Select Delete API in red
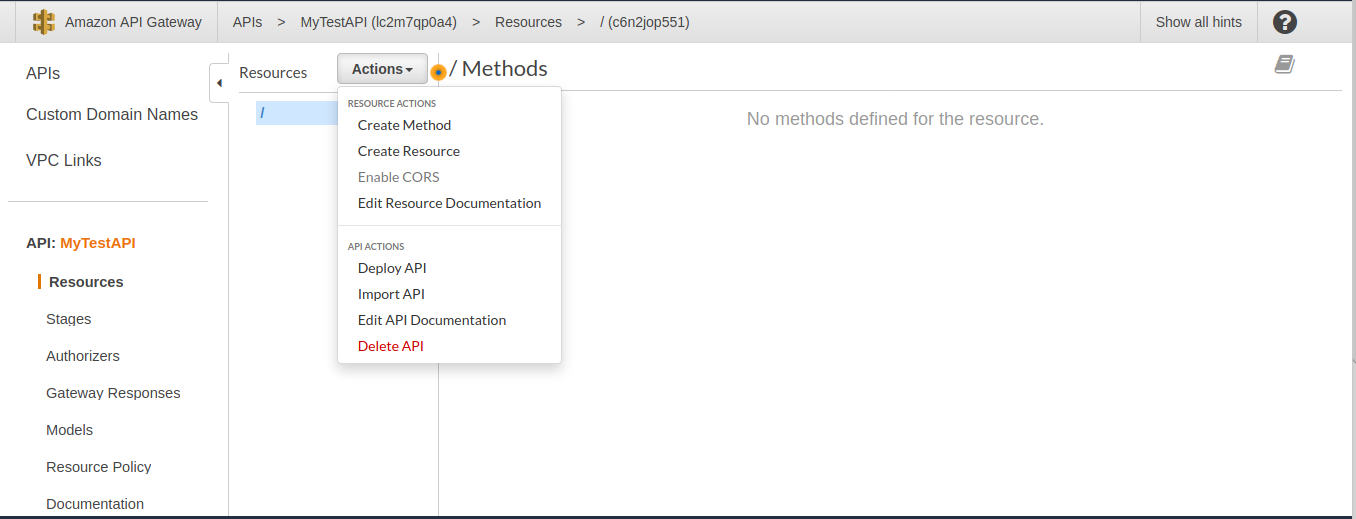Viewport: 1356px width, 519px height. [391, 346]
